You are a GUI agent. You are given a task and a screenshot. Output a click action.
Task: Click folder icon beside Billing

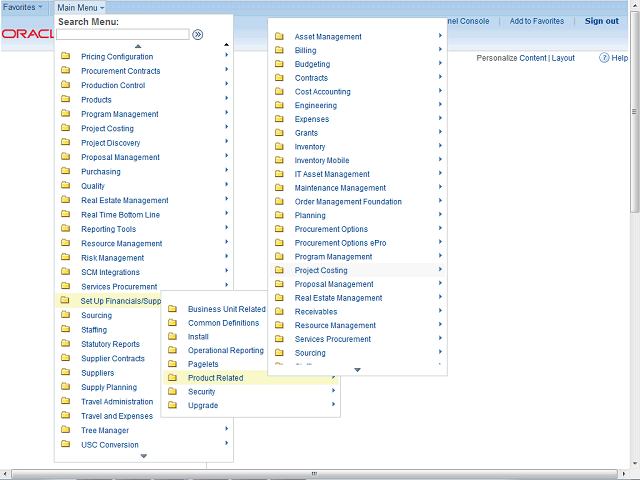[279, 50]
